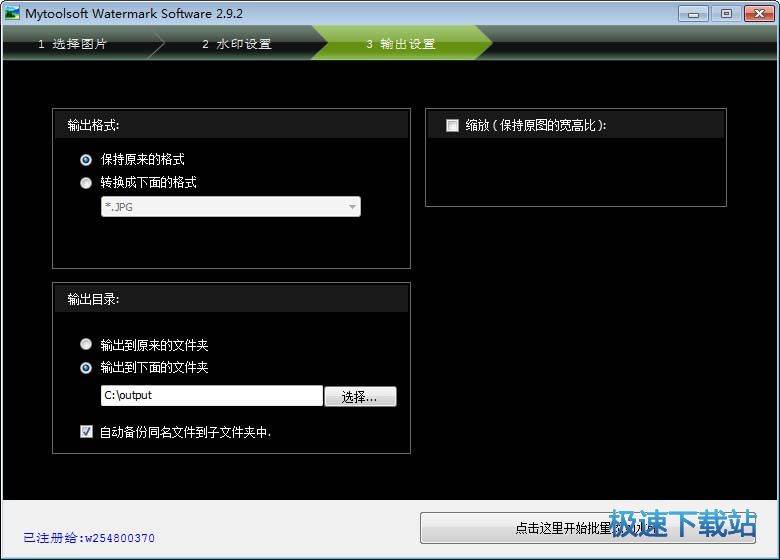Click the Mytoolsoft app icon in title bar
Image resolution: width=780 pixels, height=560 pixels.
[12, 14]
